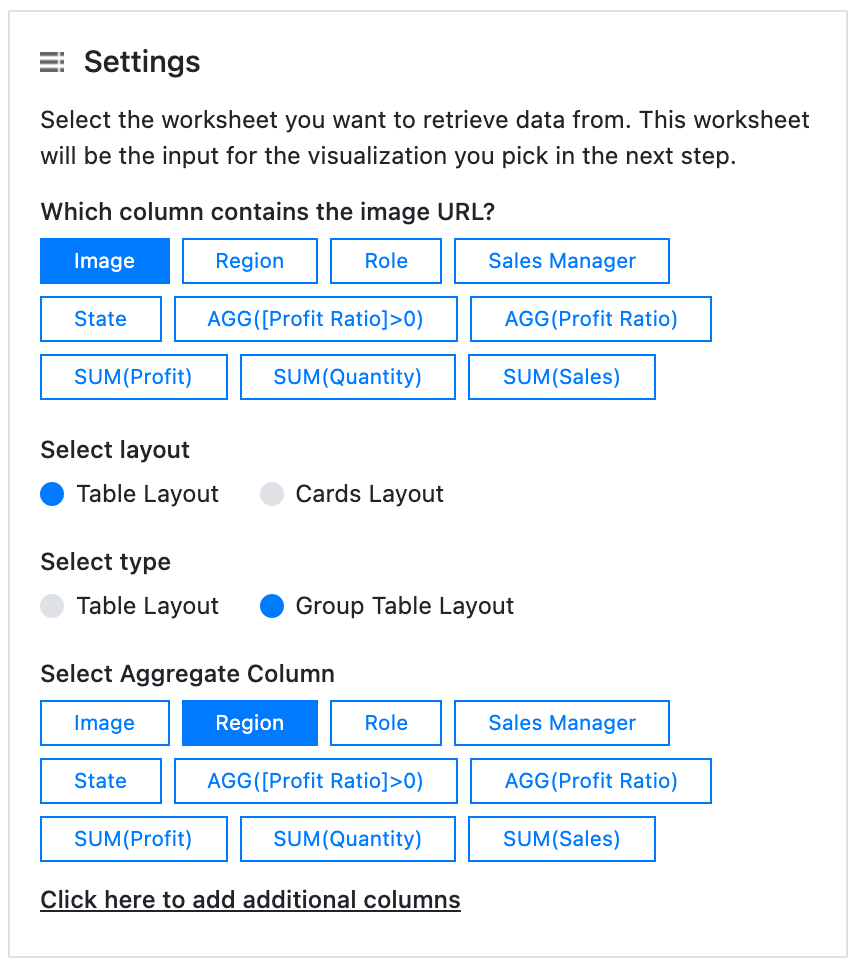Choose Region for the image URL column
Viewport: 858px width, 968px height.
point(249,261)
